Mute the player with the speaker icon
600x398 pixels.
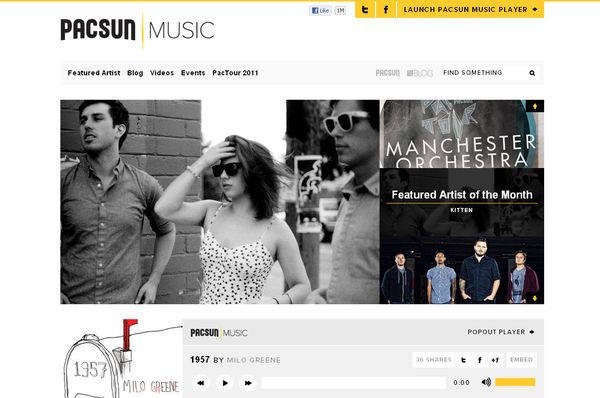(486, 382)
